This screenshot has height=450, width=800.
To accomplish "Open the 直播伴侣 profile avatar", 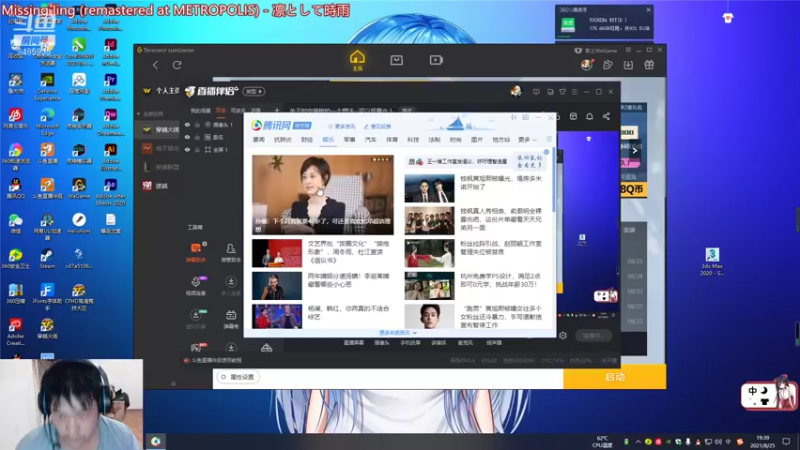I will click(516, 91).
